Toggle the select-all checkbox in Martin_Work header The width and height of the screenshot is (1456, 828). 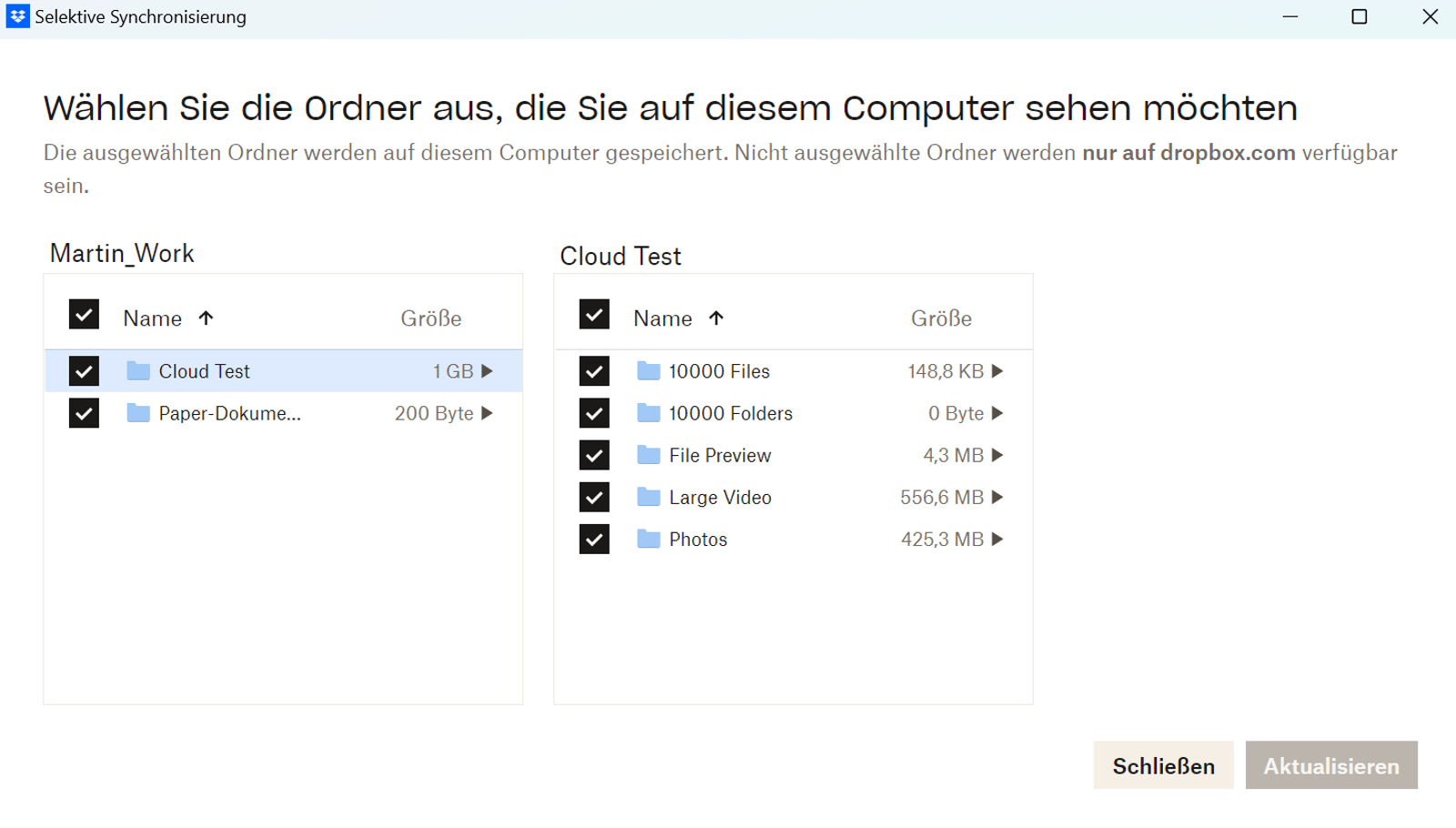[83, 314]
